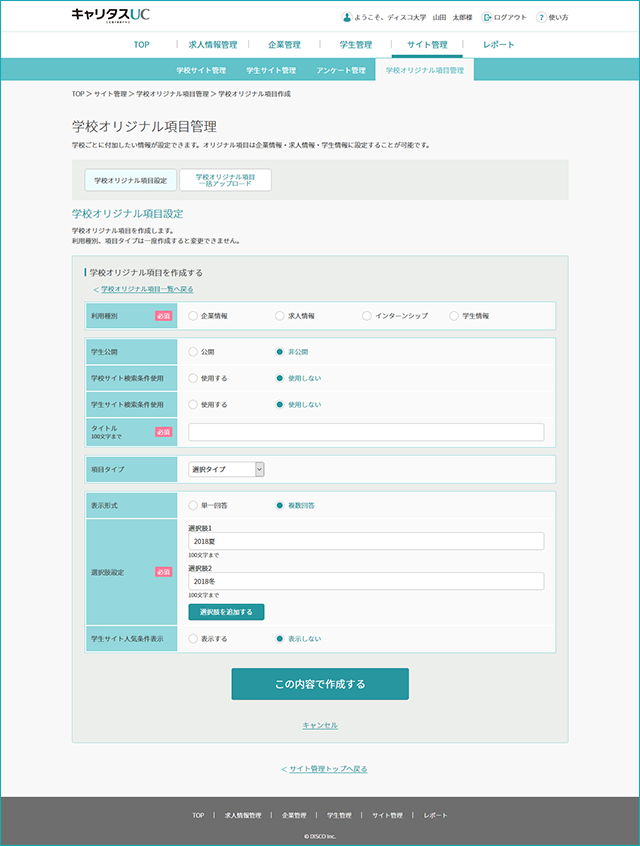Click the この内容で作成する button
This screenshot has height=846, width=640.
[x=320, y=684]
